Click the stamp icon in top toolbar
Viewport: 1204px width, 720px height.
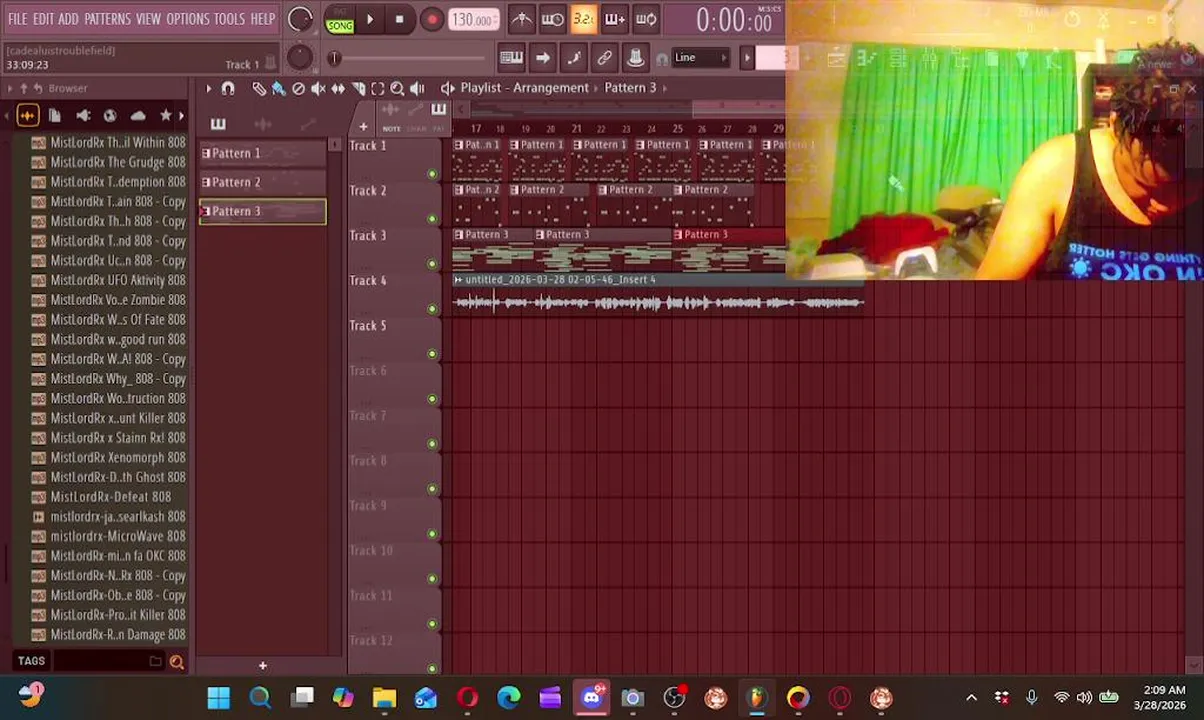[635, 58]
